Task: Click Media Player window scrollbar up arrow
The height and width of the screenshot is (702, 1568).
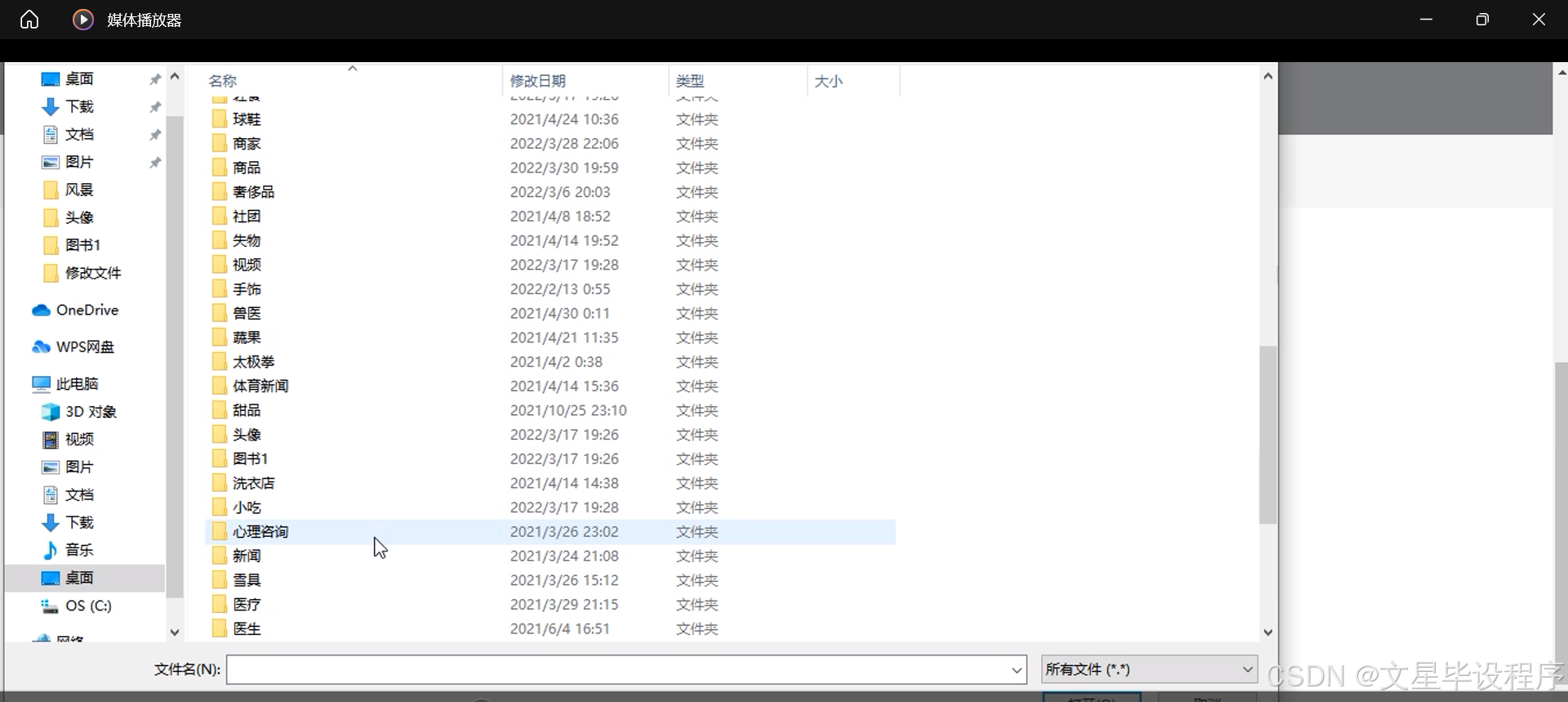Action: pyautogui.click(x=1561, y=73)
